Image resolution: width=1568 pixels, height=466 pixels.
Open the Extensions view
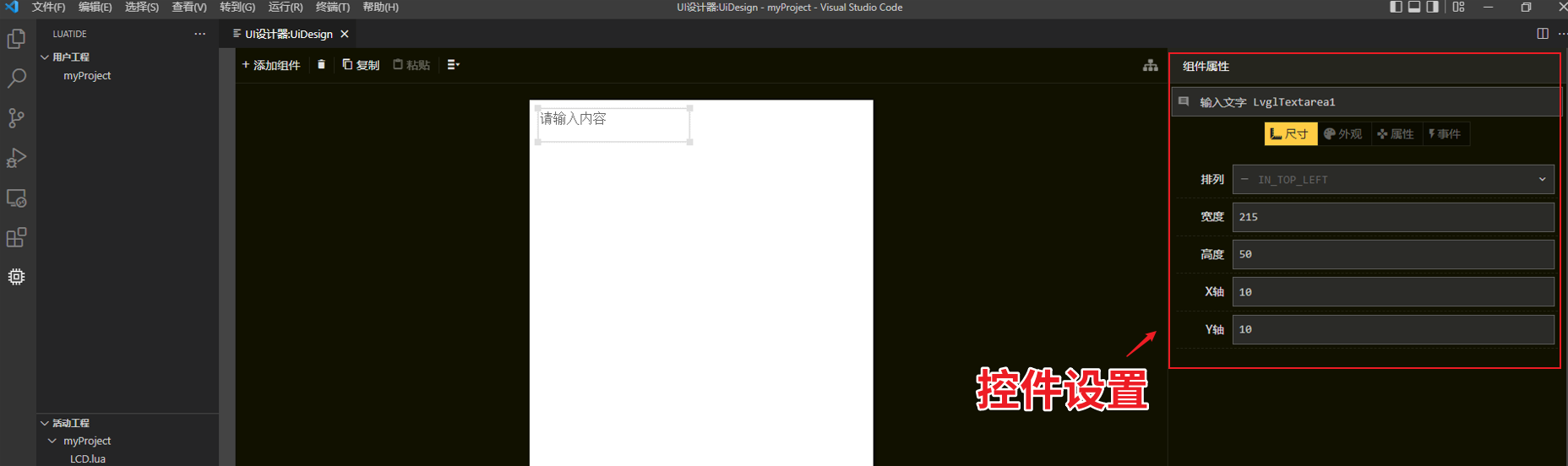pos(16,237)
